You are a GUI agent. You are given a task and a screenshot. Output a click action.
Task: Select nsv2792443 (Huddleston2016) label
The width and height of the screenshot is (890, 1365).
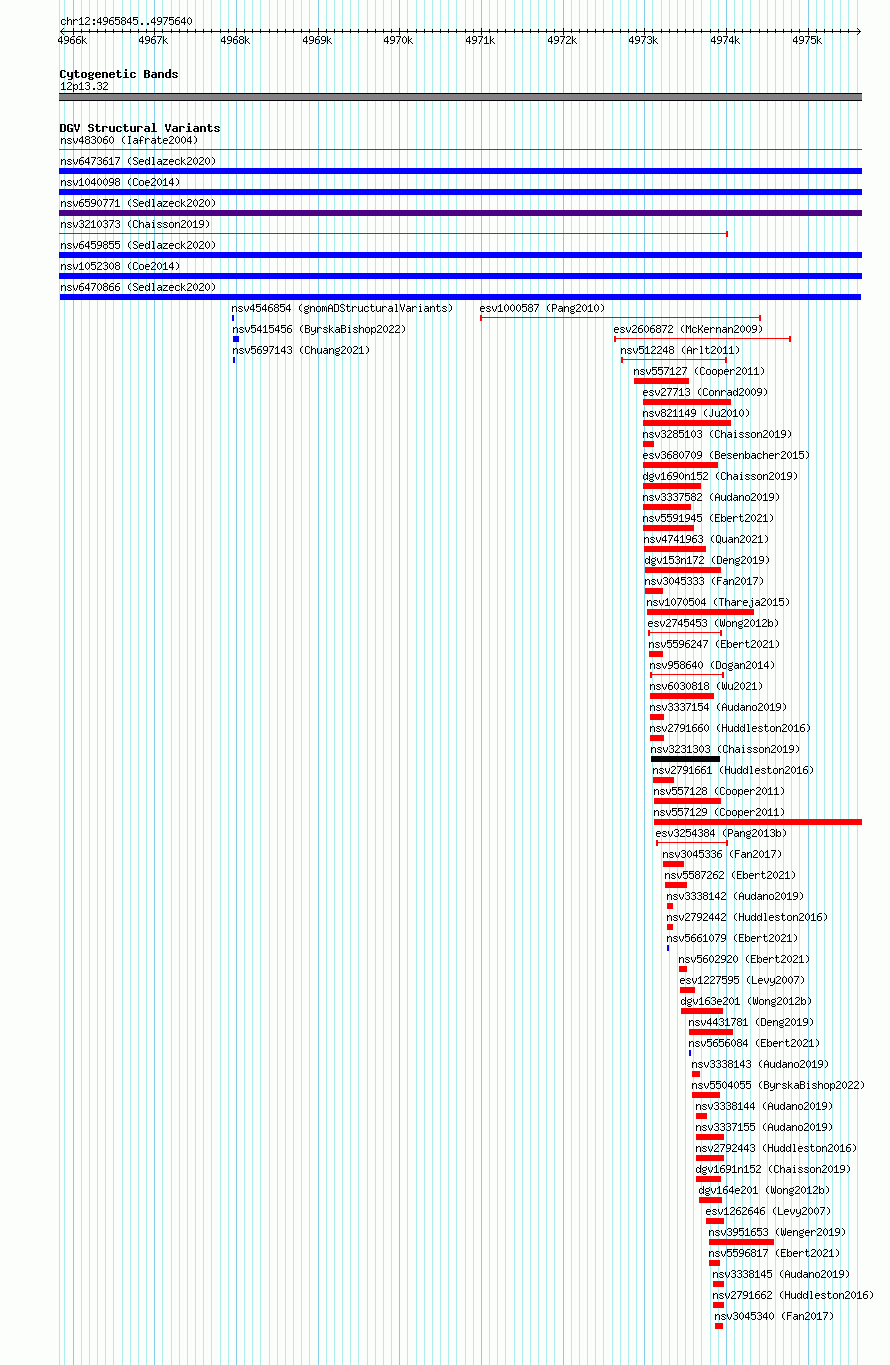[776, 1148]
